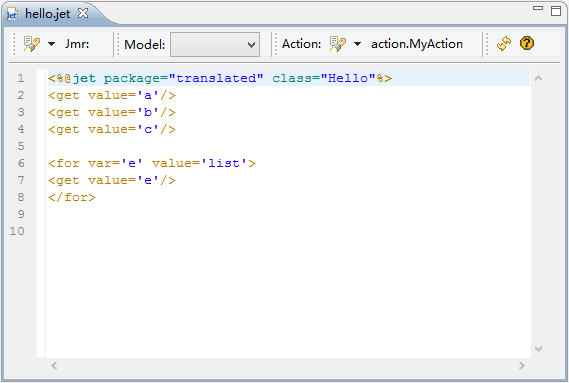
Task: Click the Jmr: label
Action: tap(77, 44)
